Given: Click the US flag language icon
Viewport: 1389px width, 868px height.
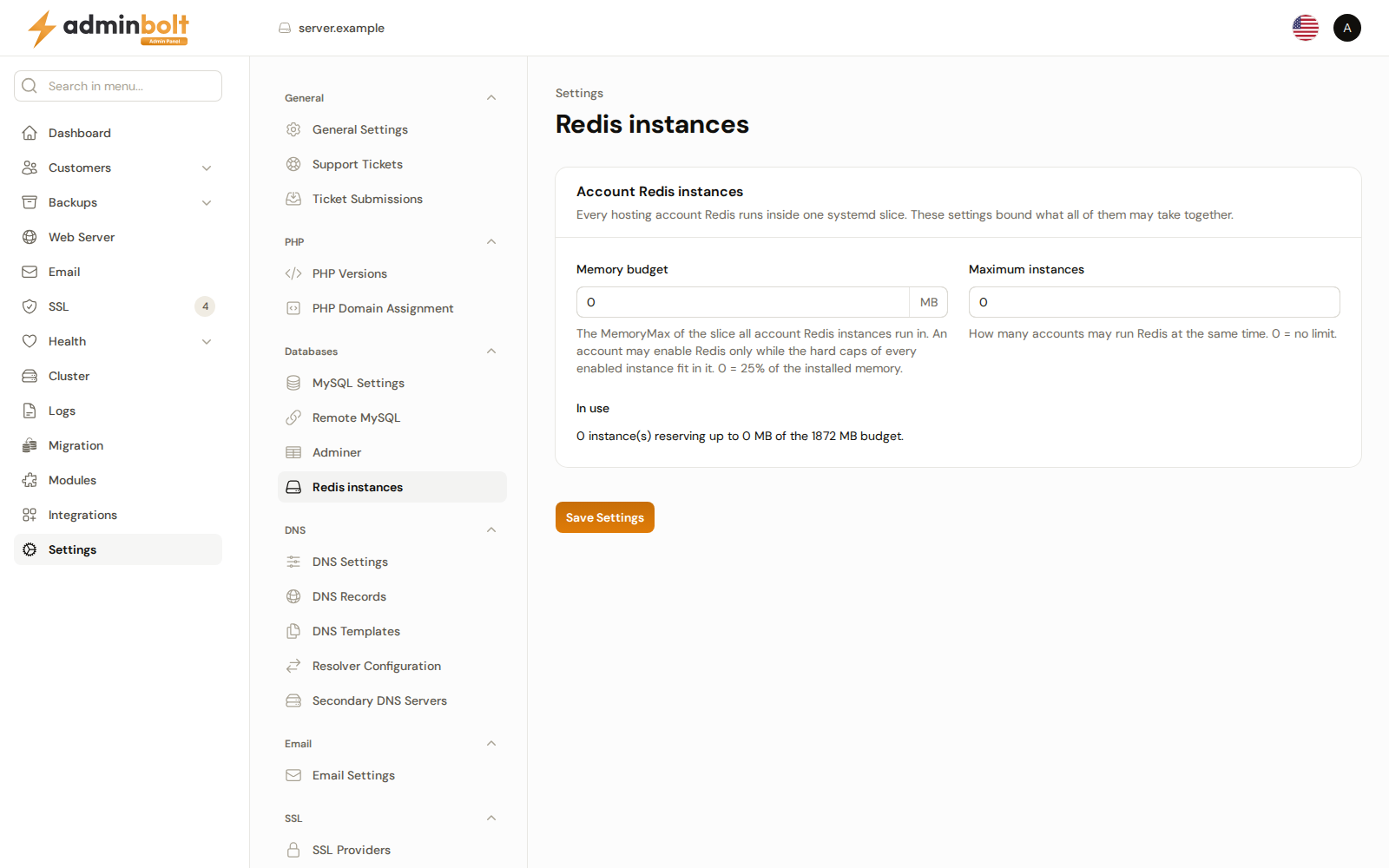Looking at the screenshot, I should 1306,28.
